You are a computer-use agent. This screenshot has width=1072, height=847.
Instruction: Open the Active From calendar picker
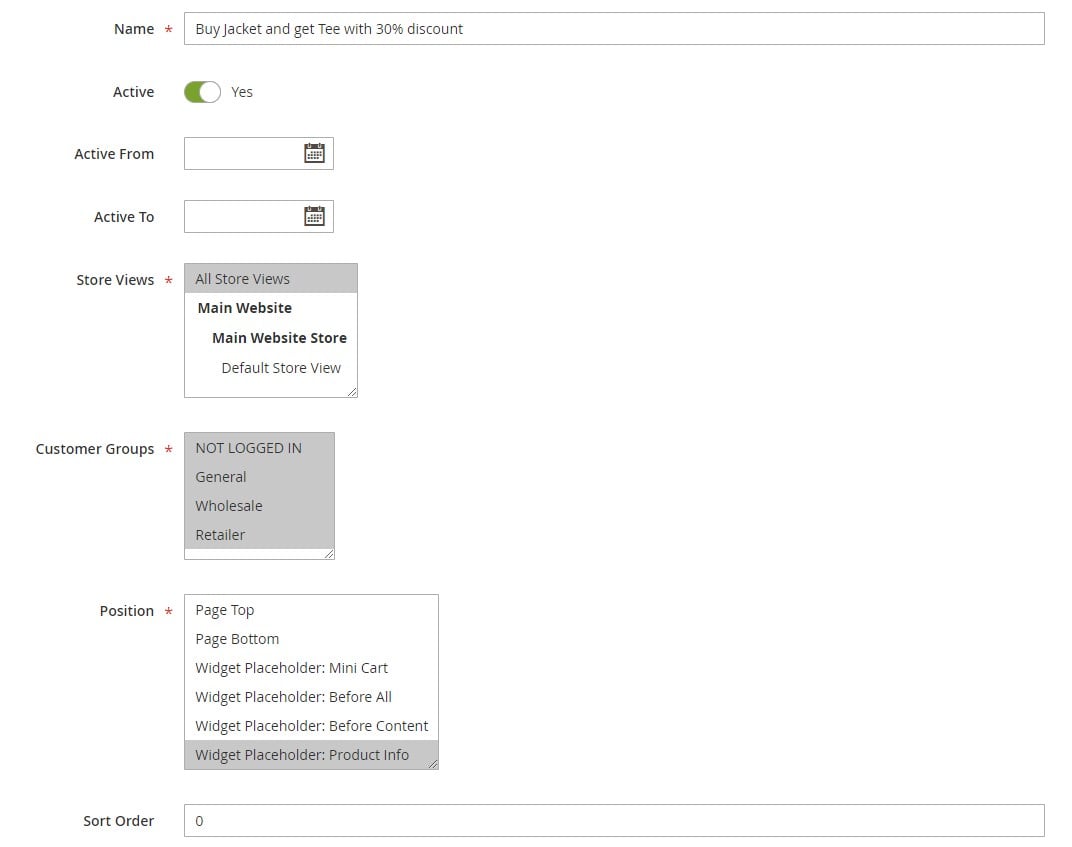point(314,153)
